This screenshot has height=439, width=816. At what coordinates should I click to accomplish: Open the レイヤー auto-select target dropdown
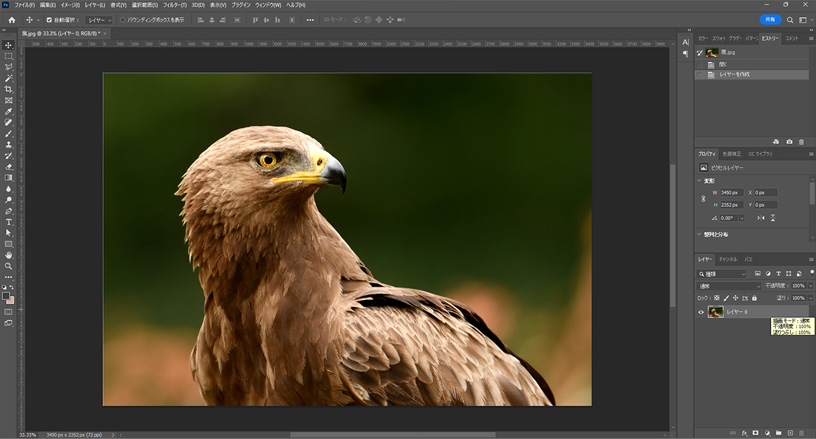98,20
